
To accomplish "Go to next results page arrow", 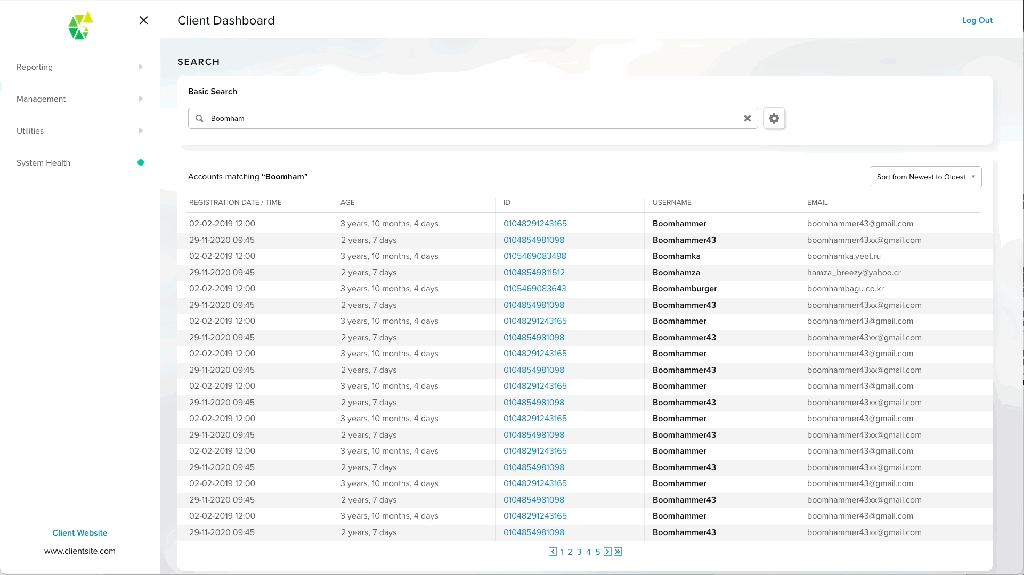I will (x=607, y=551).
